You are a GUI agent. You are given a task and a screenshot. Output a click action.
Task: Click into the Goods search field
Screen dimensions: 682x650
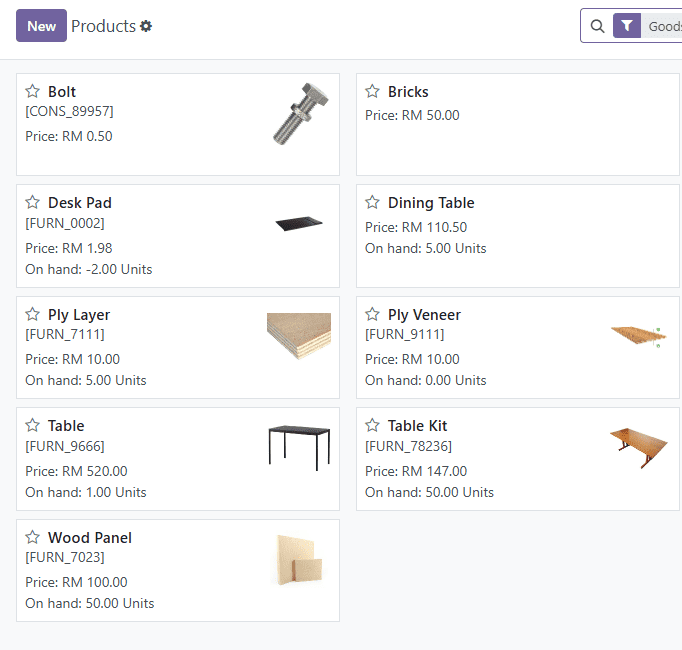[664, 27]
